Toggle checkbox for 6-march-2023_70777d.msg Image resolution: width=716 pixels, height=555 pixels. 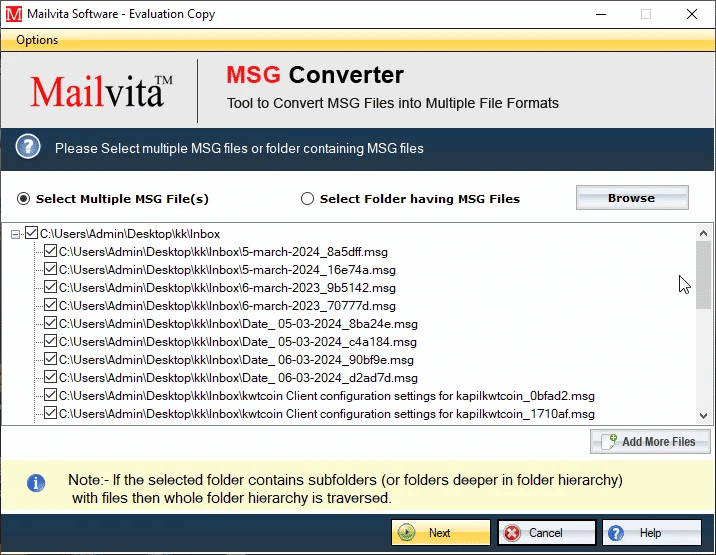[50, 305]
